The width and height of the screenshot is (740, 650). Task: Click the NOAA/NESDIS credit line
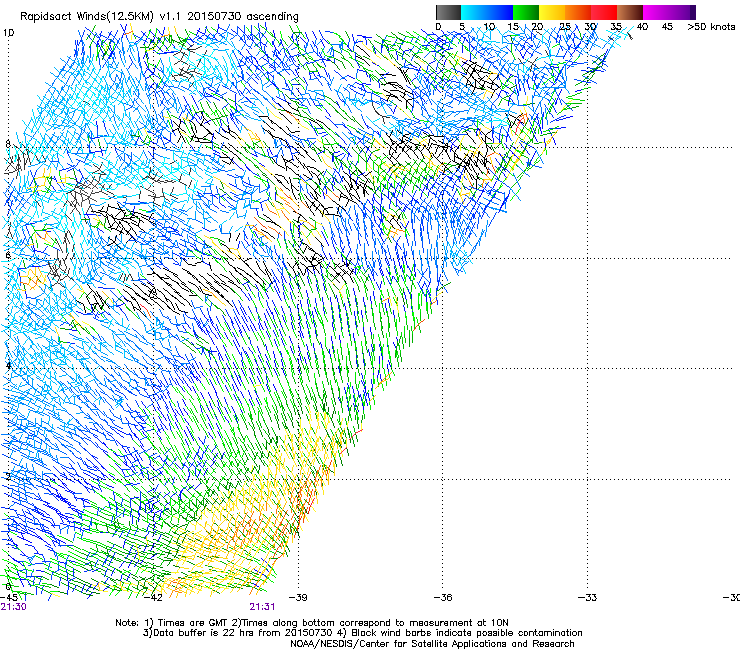[432, 643]
